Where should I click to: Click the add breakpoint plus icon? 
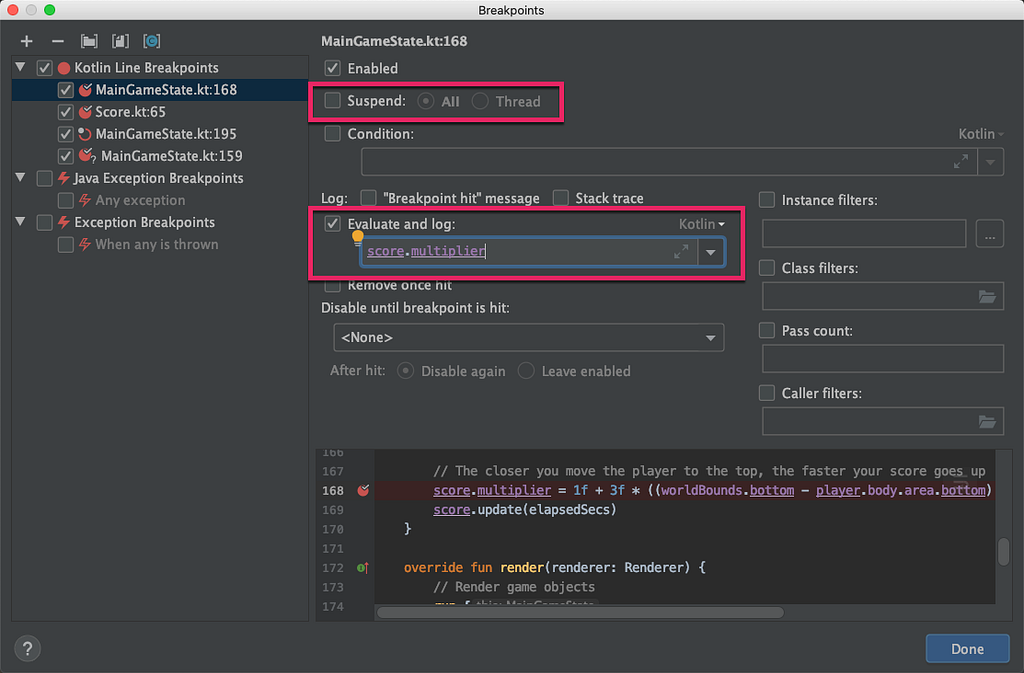[27, 41]
